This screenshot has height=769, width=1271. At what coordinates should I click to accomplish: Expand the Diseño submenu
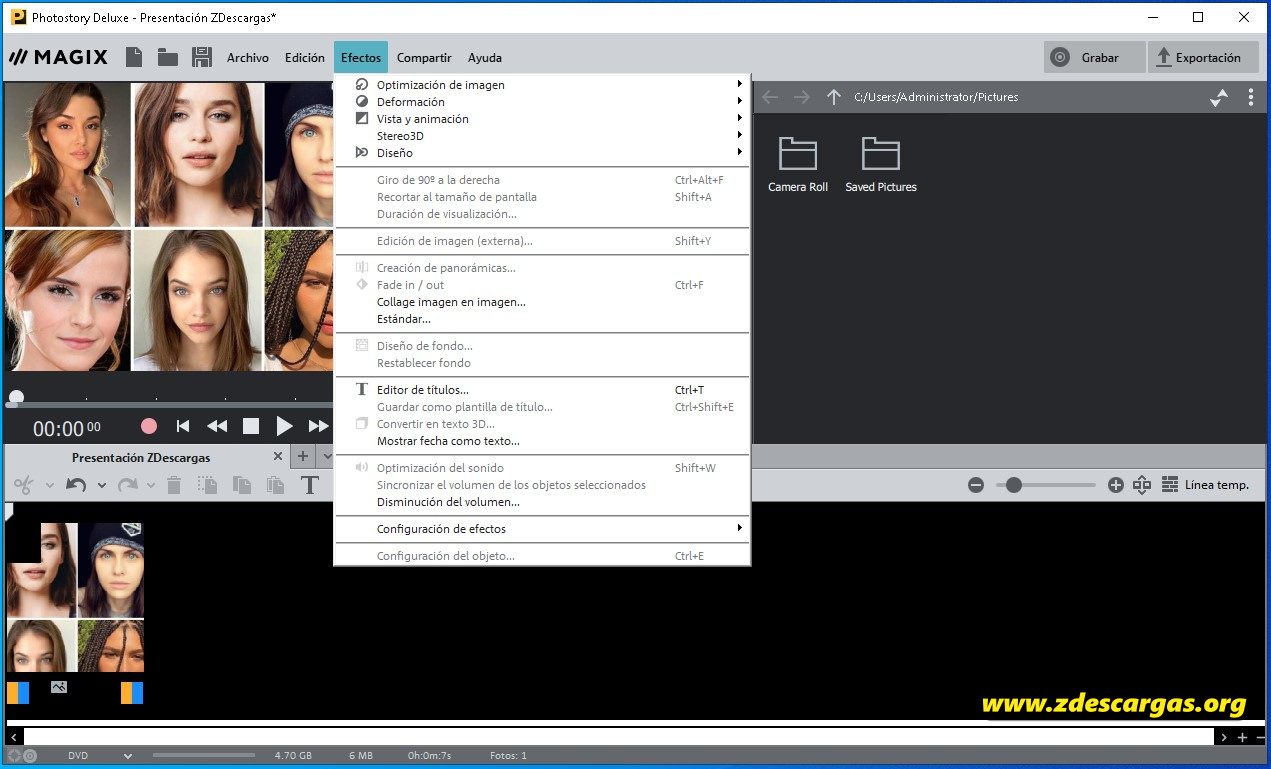click(542, 153)
